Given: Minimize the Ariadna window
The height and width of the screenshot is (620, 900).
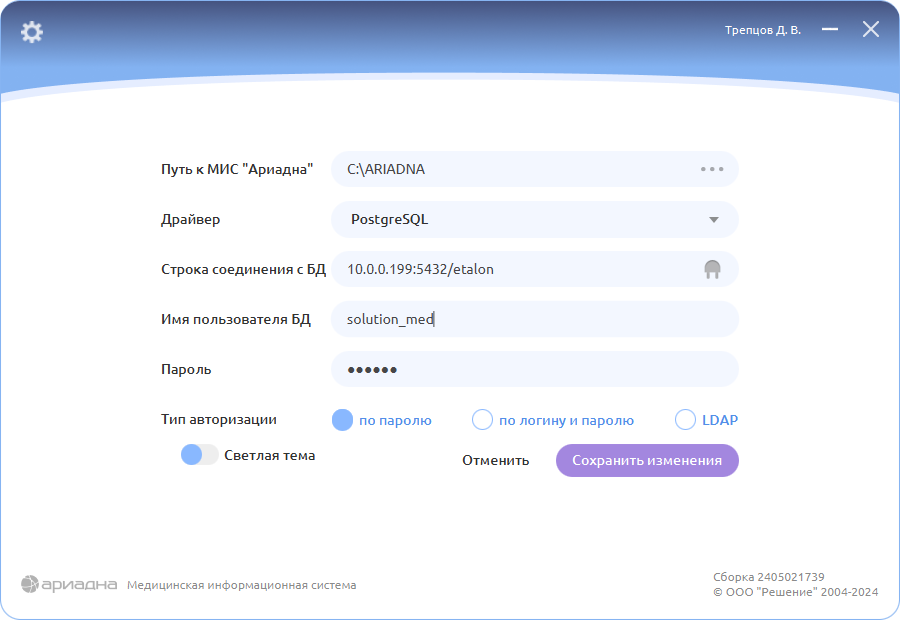Looking at the screenshot, I should pyautogui.click(x=829, y=29).
